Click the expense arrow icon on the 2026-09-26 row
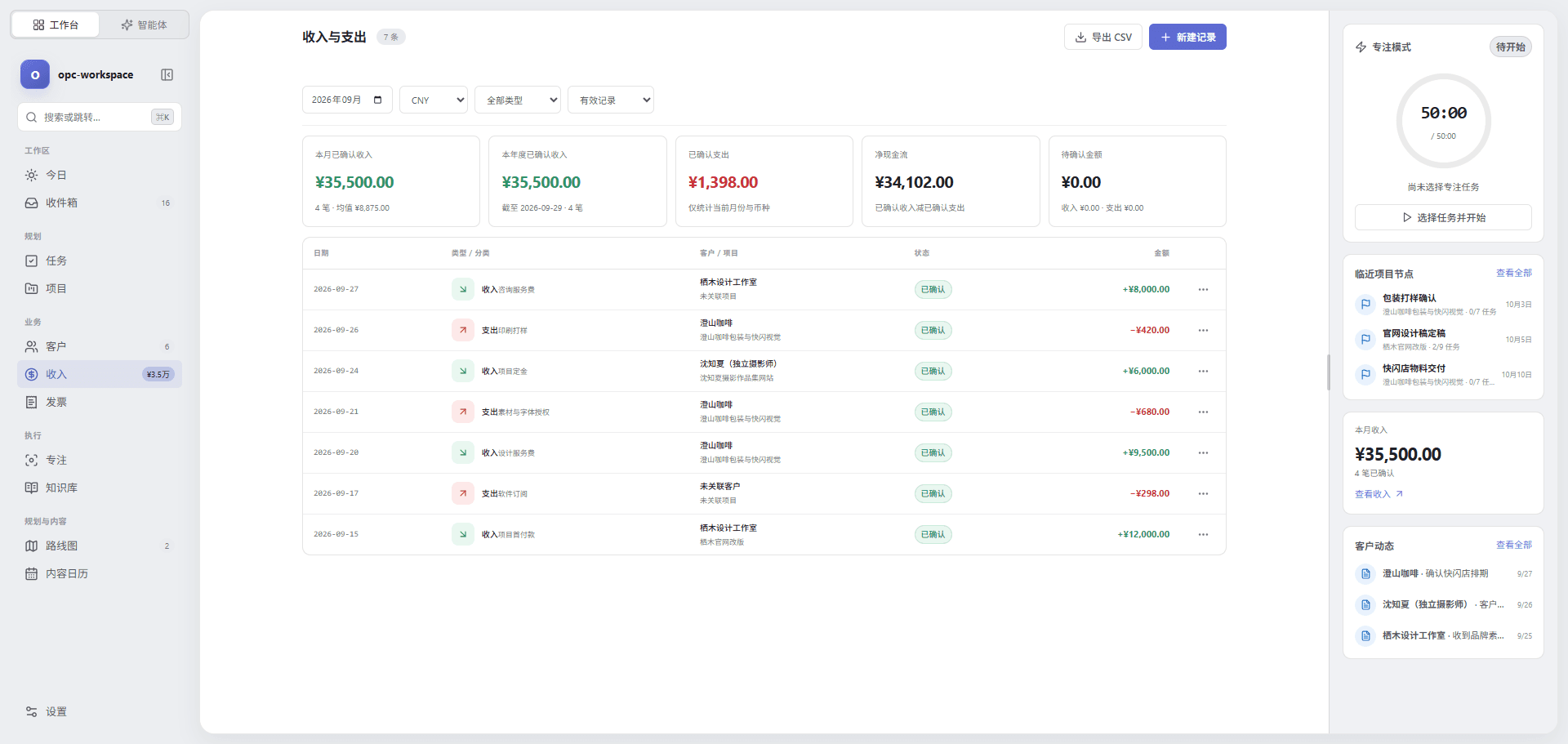This screenshot has height=744, width=1568. (x=463, y=331)
